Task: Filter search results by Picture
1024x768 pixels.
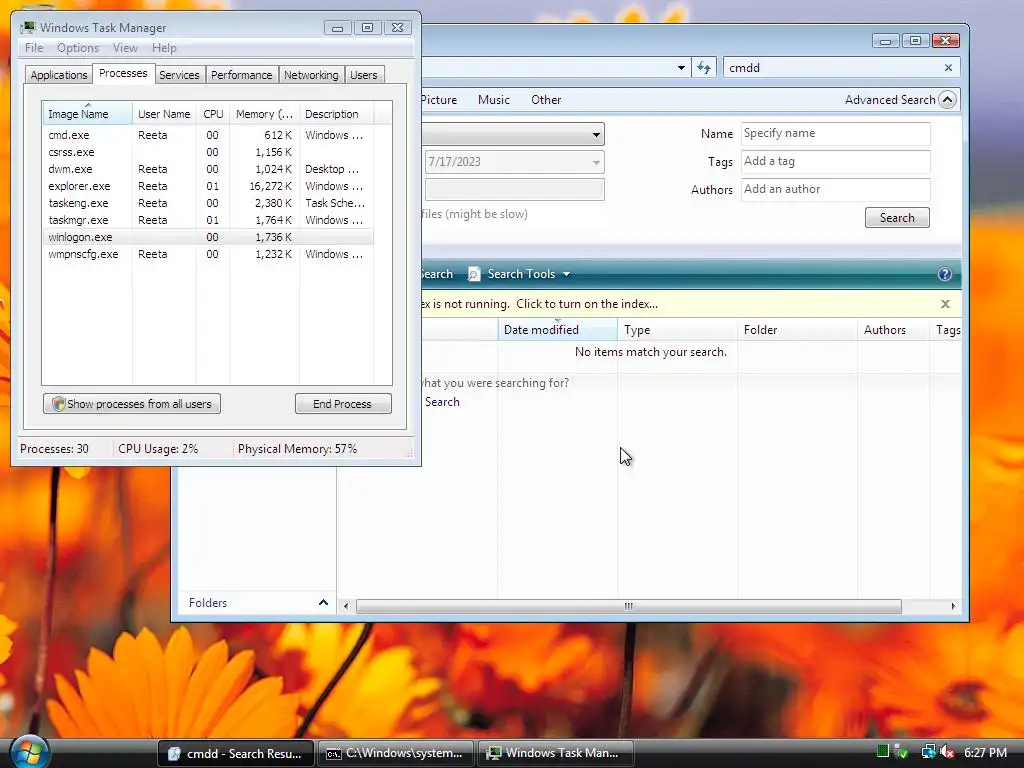Action: click(x=439, y=100)
